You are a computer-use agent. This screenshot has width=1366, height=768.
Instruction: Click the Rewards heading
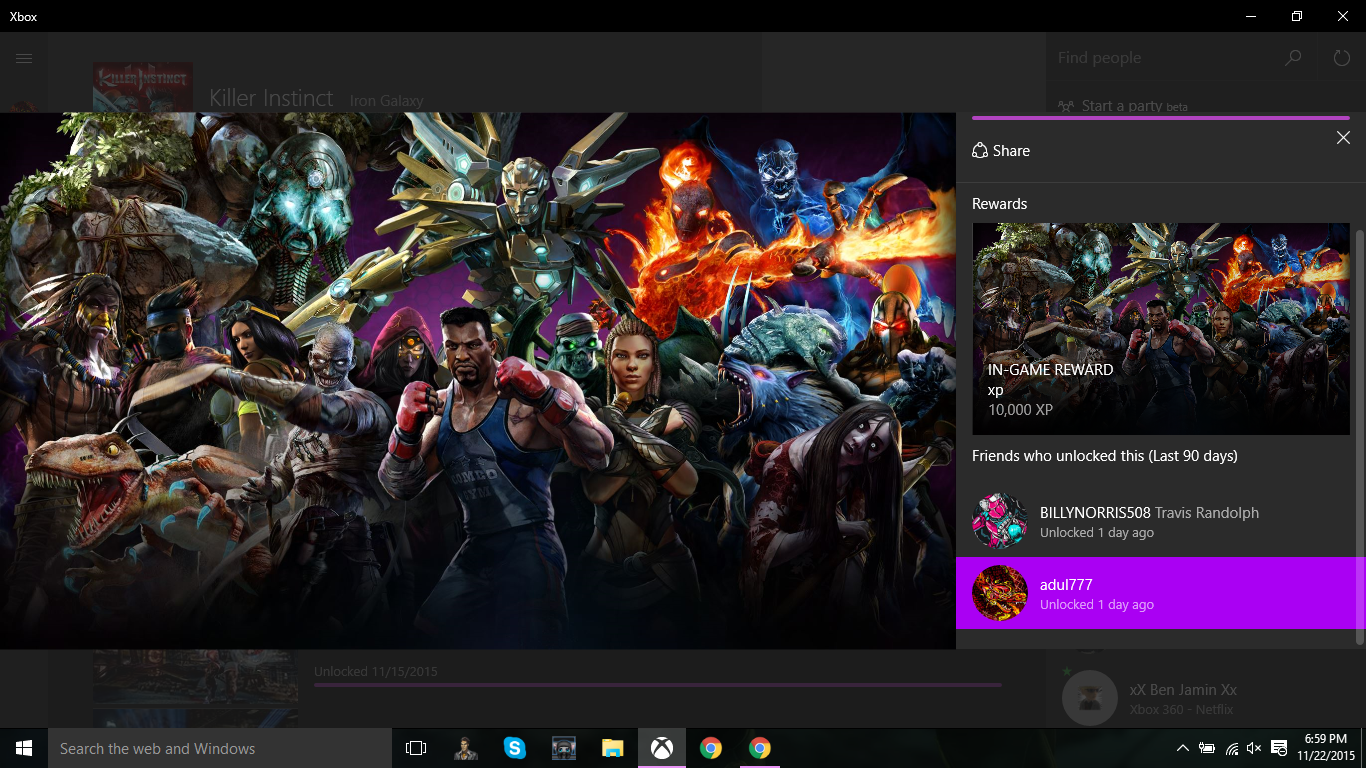click(1000, 204)
